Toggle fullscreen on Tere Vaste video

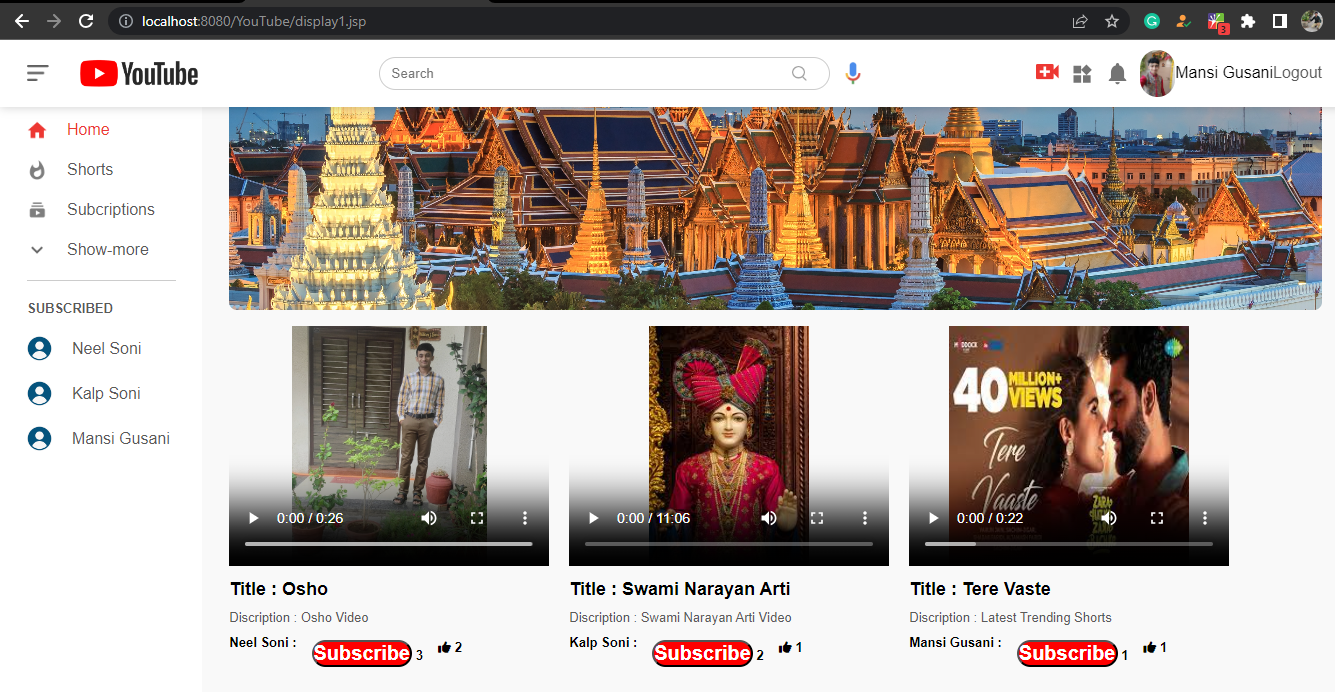(1157, 518)
